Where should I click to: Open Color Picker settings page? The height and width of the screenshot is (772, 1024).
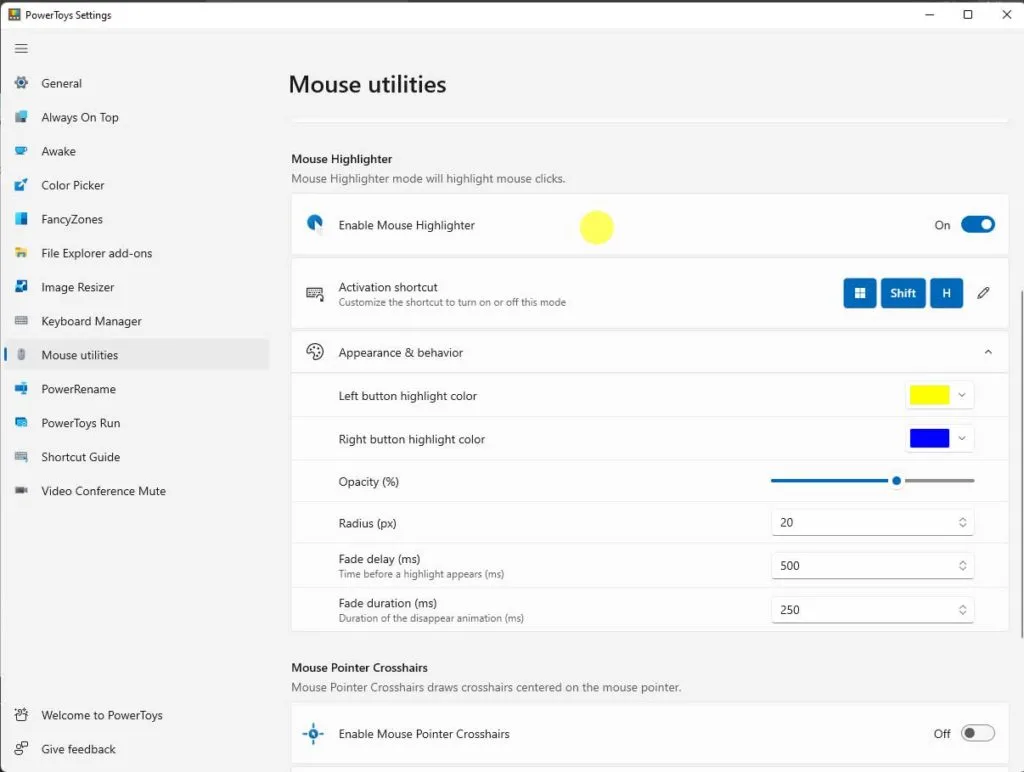(137, 185)
